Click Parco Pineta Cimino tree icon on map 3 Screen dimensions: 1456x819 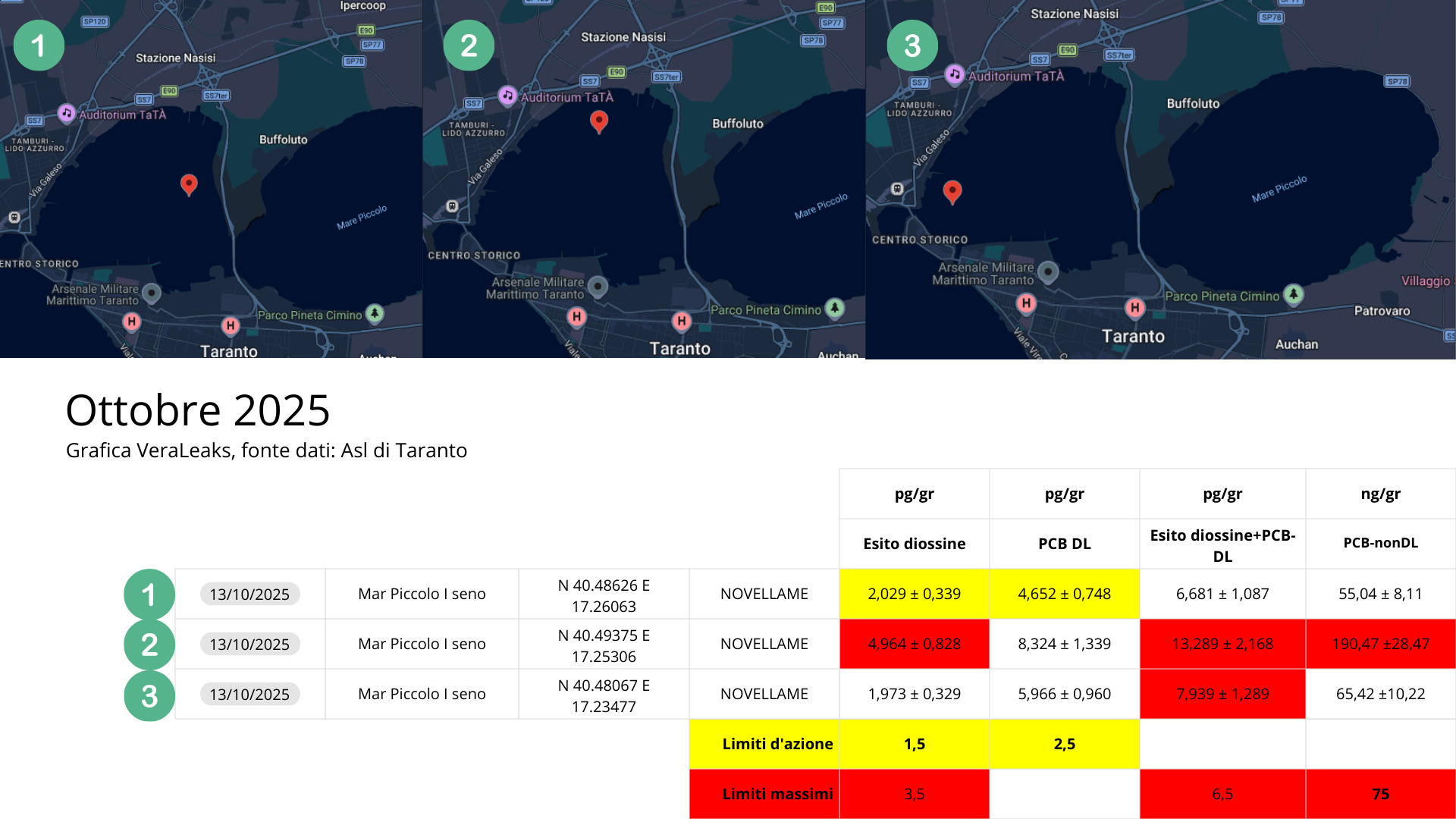(x=1294, y=294)
